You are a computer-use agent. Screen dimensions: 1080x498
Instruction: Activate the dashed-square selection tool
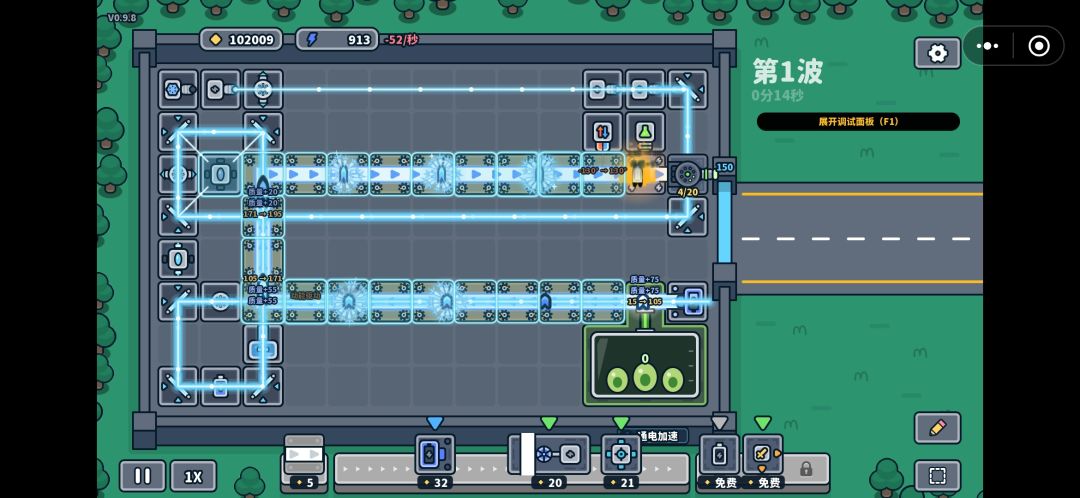(937, 476)
